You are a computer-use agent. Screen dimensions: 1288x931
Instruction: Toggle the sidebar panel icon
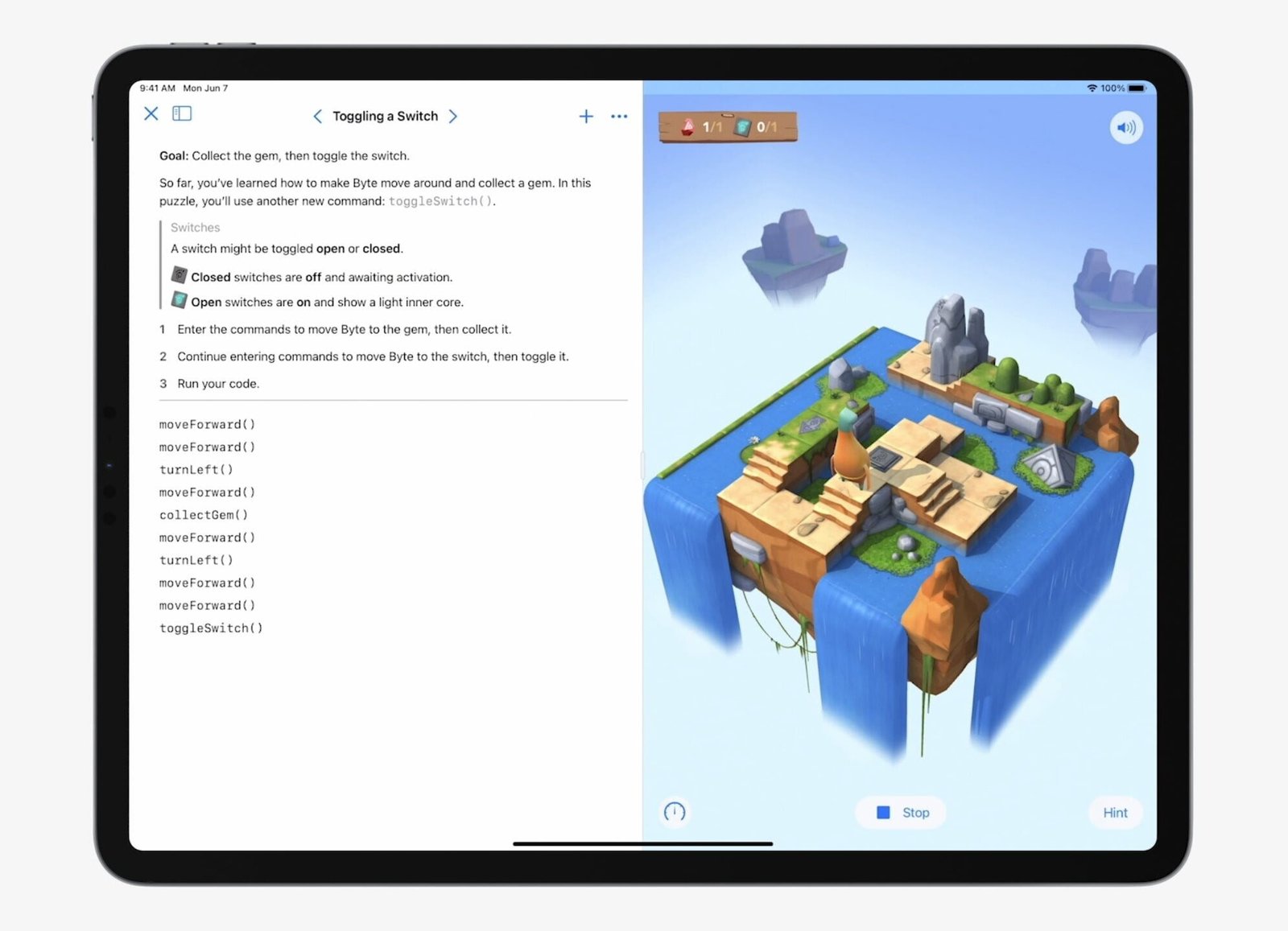[182, 114]
